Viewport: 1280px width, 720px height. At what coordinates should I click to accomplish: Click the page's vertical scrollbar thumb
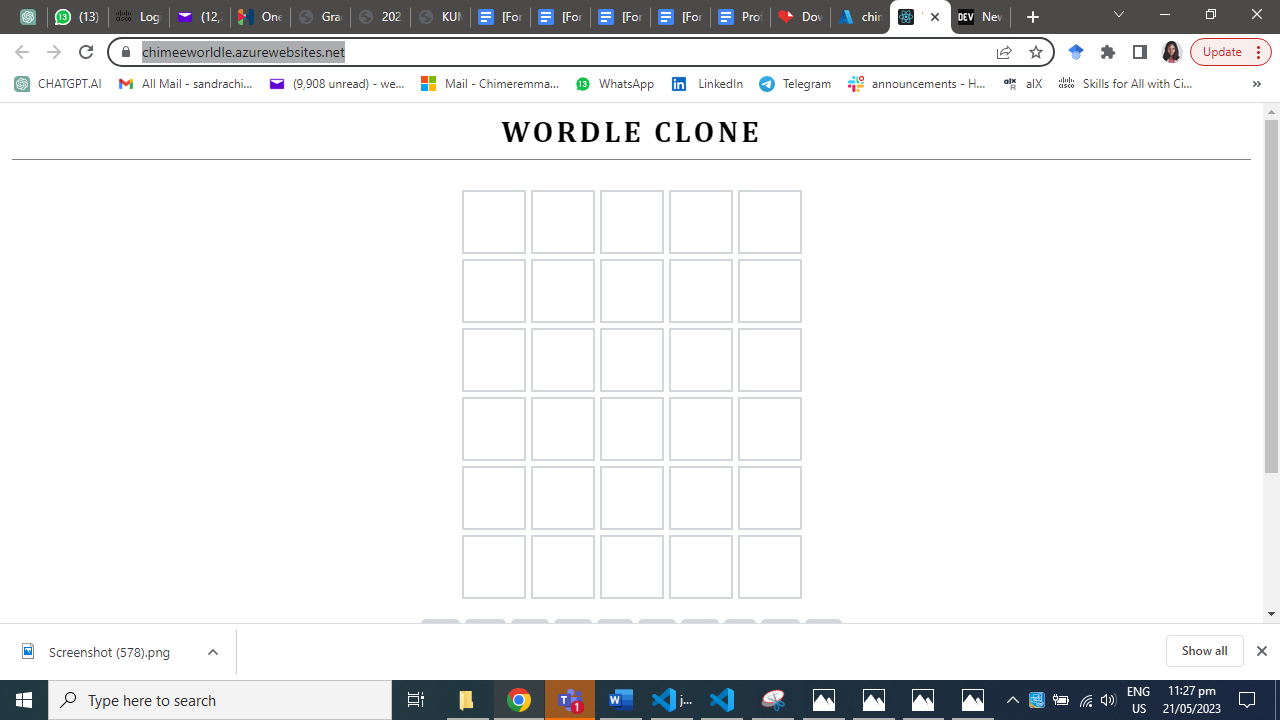click(1272, 296)
